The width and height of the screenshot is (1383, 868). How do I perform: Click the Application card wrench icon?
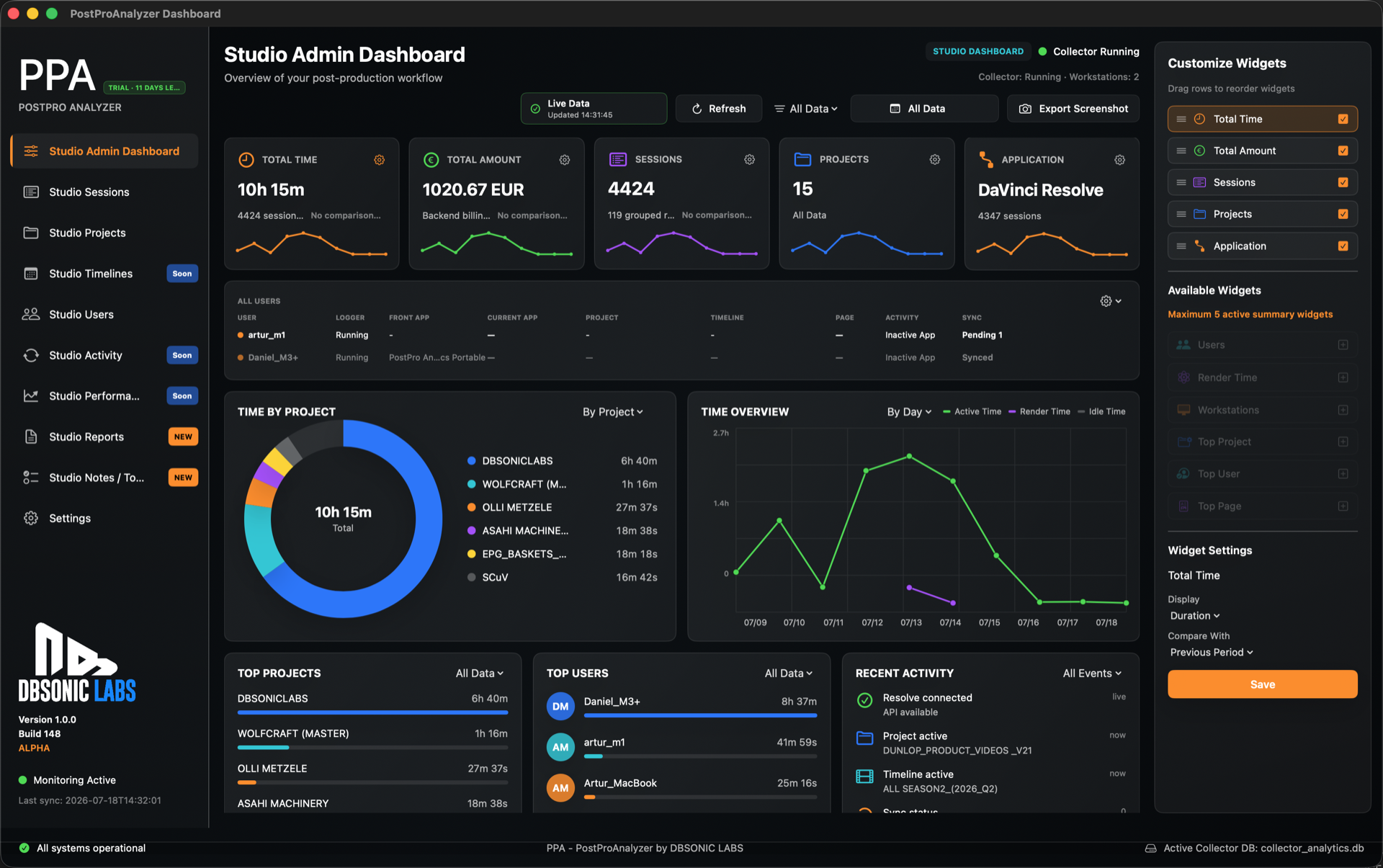[x=986, y=159]
